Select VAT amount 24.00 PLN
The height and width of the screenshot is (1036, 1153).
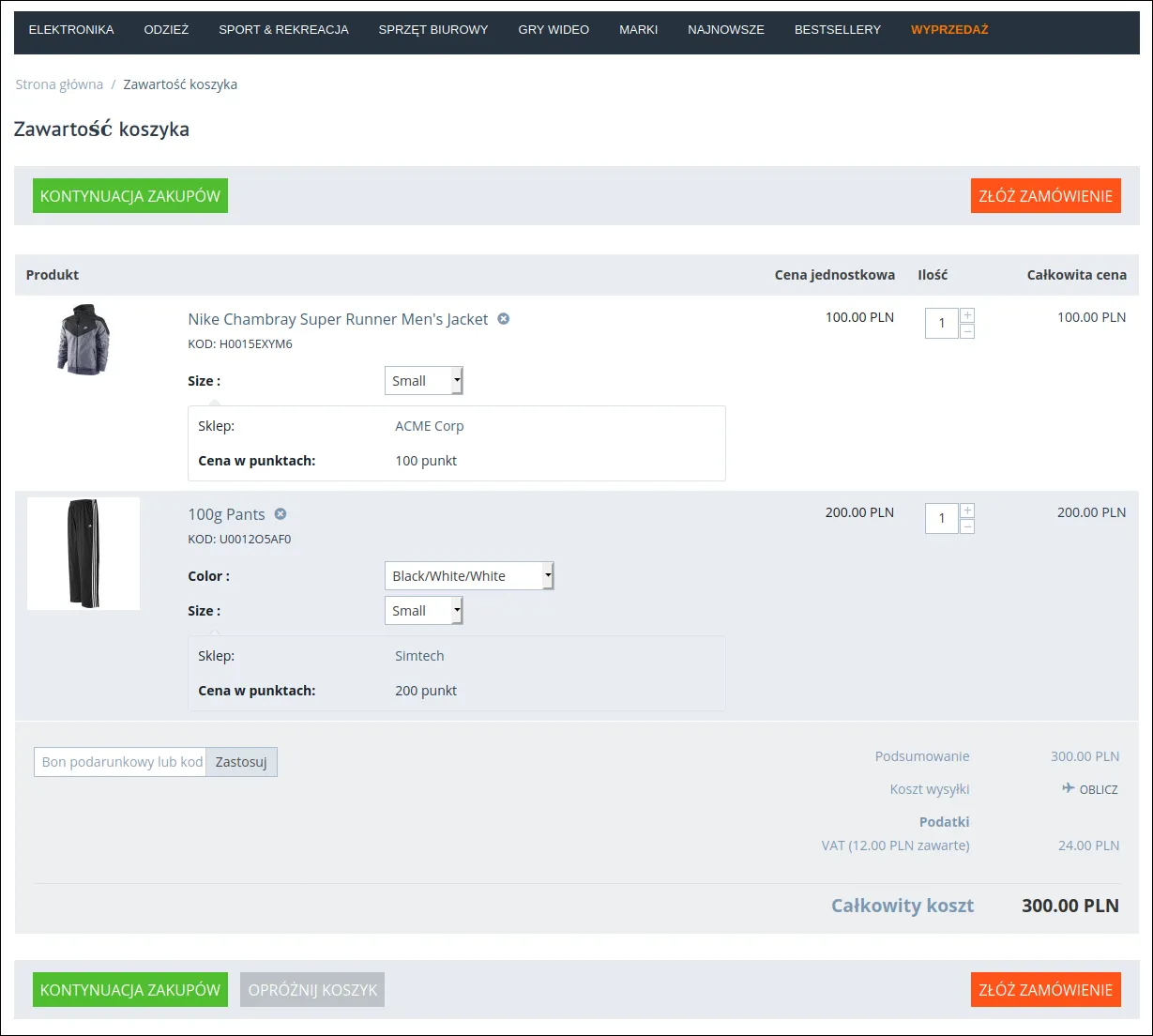click(1088, 846)
